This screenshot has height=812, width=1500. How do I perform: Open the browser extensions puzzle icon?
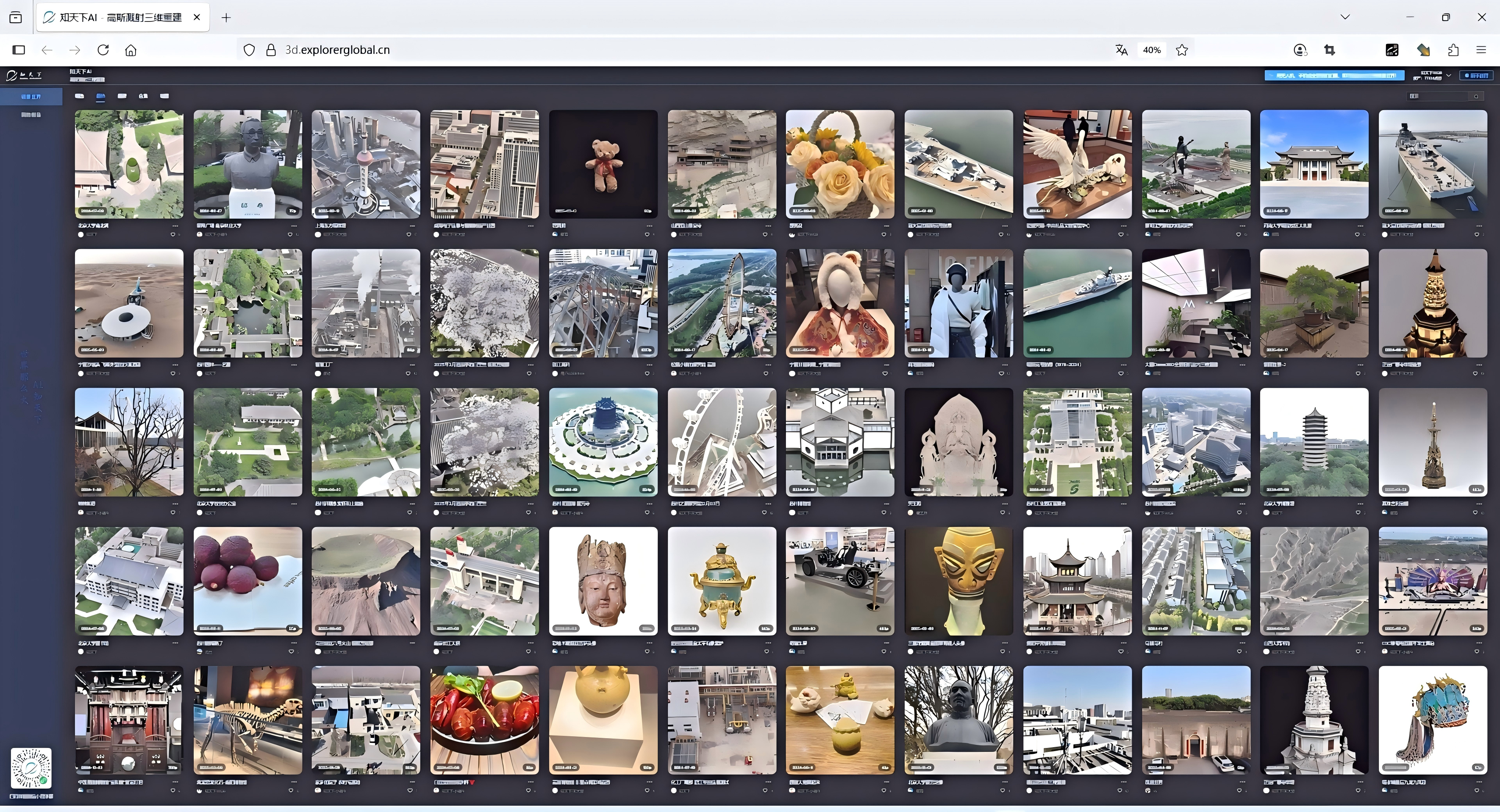(x=1454, y=50)
